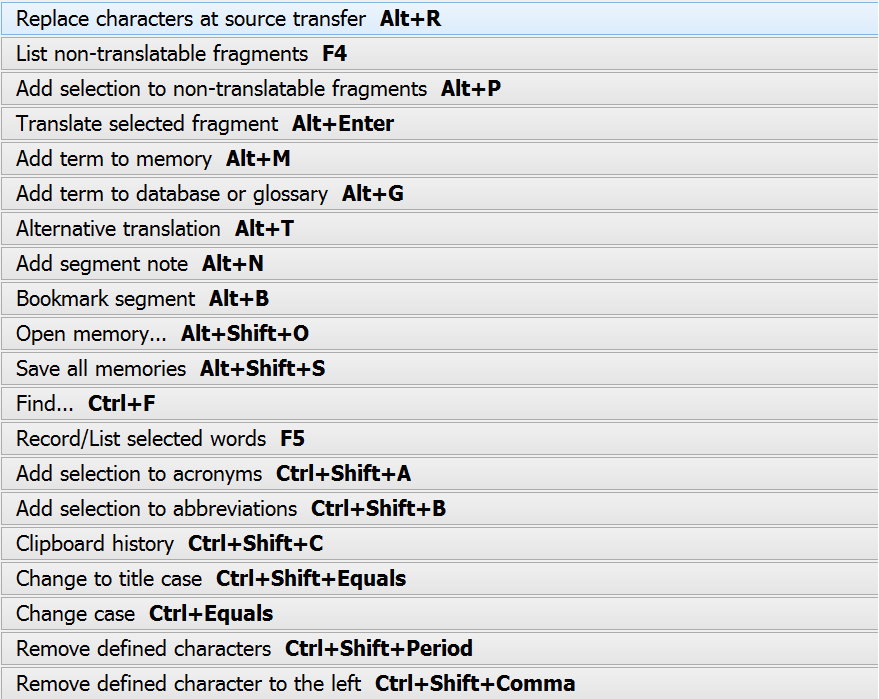Select Record/List selected words

[160, 439]
